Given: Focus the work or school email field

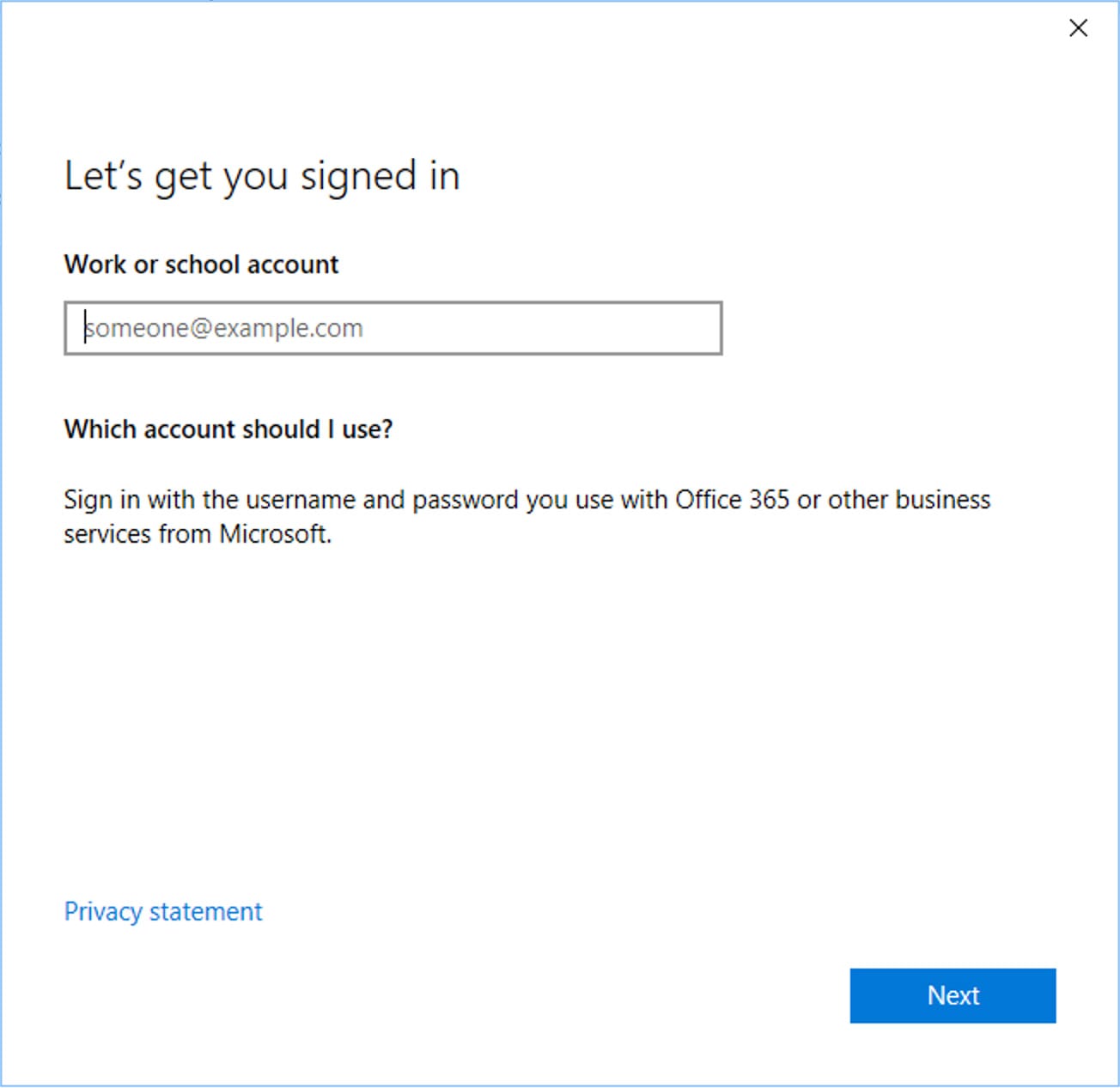Looking at the screenshot, I should tap(393, 328).
